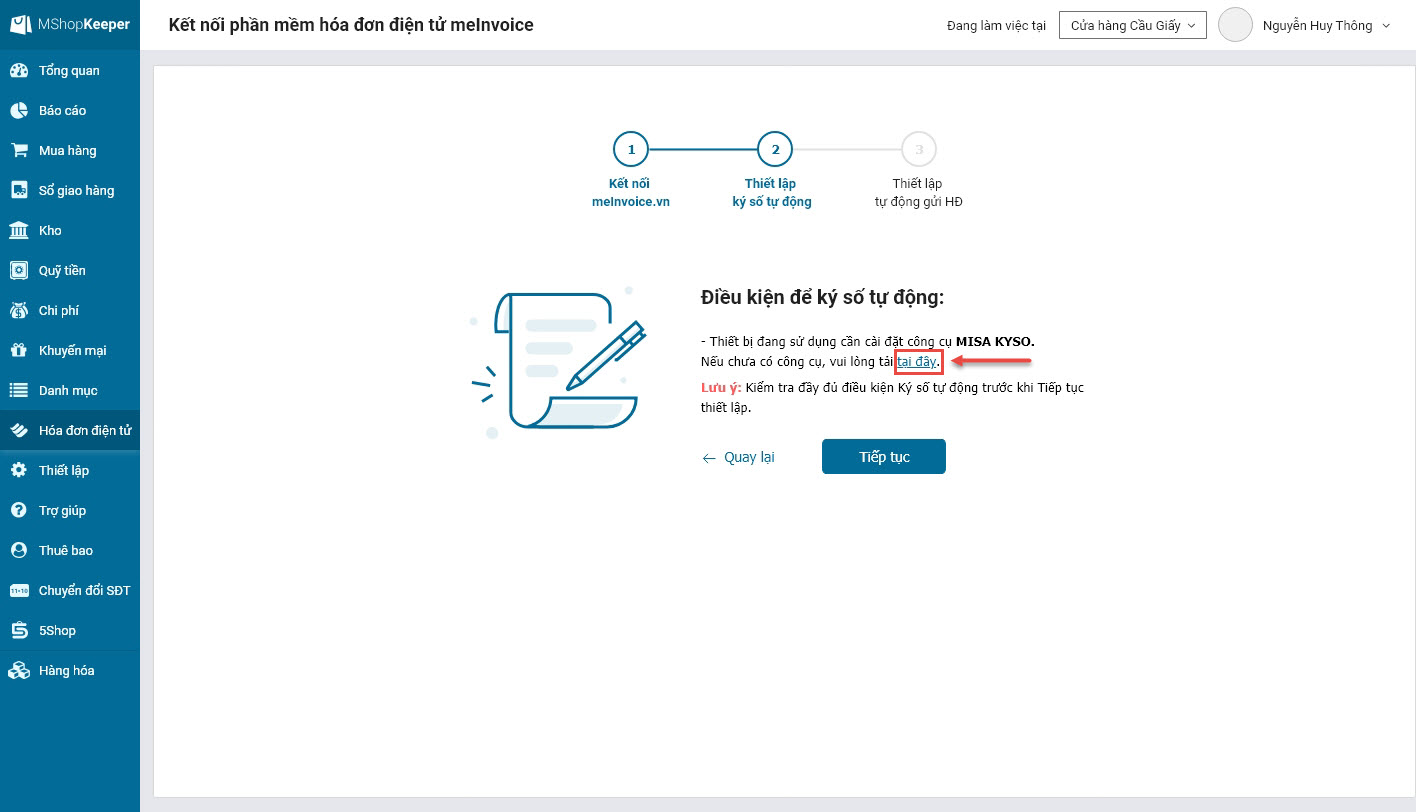Viewport: 1416px width, 812px height.
Task: Click the 5Shop icon
Action: click(19, 631)
